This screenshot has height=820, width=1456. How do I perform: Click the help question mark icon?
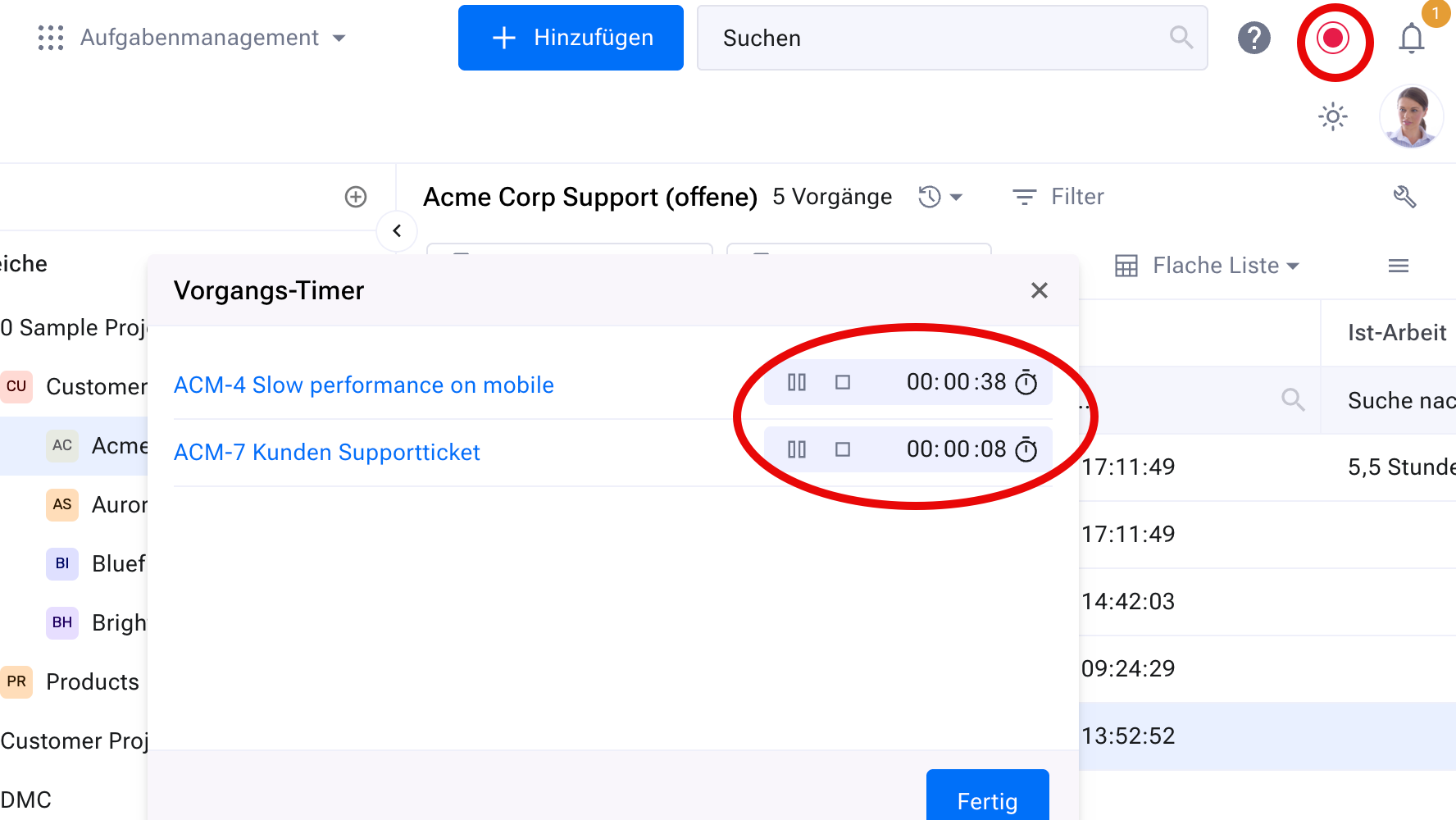click(x=1254, y=38)
